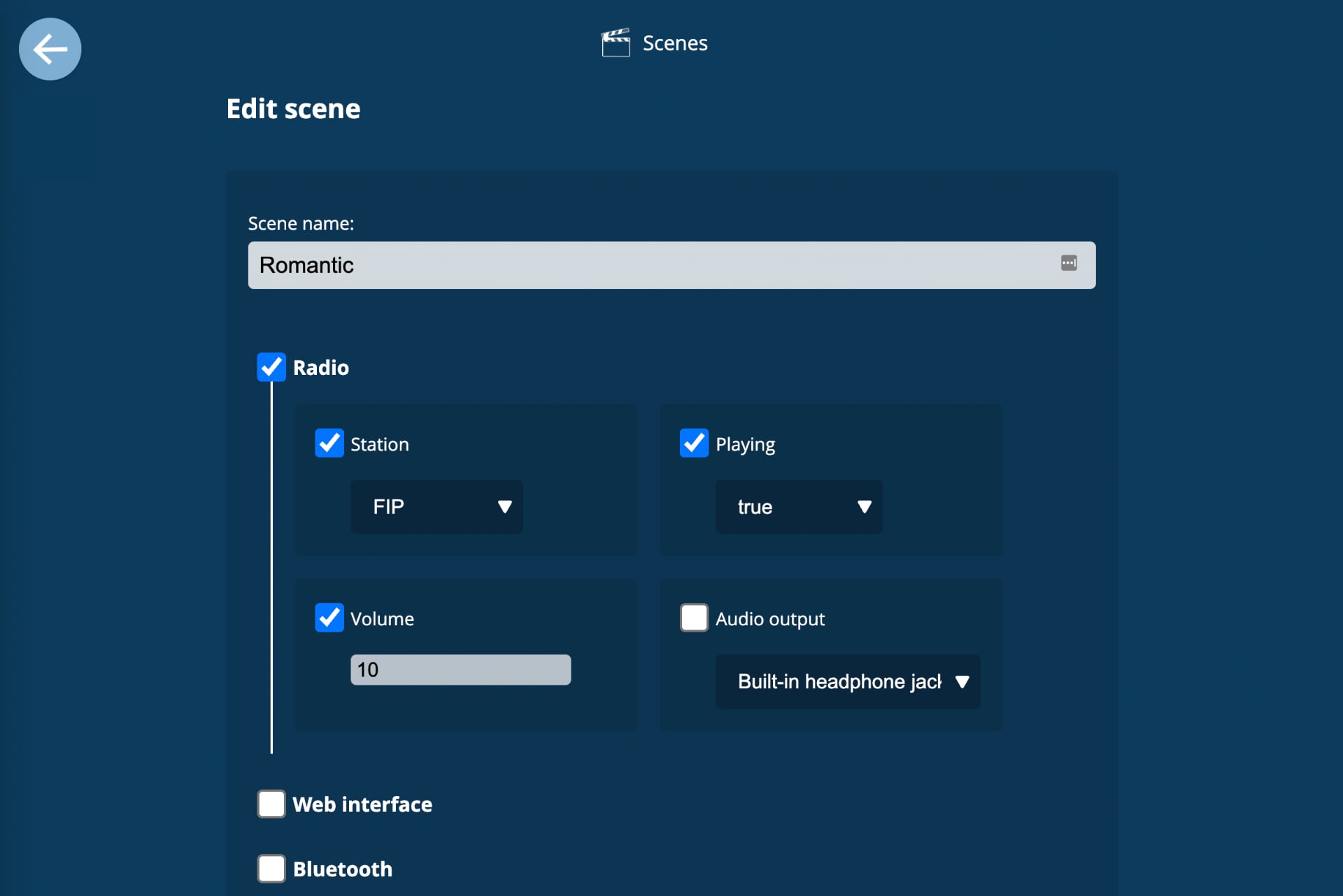Image resolution: width=1343 pixels, height=896 pixels.
Task: Click the Web interface label
Action: 362,804
